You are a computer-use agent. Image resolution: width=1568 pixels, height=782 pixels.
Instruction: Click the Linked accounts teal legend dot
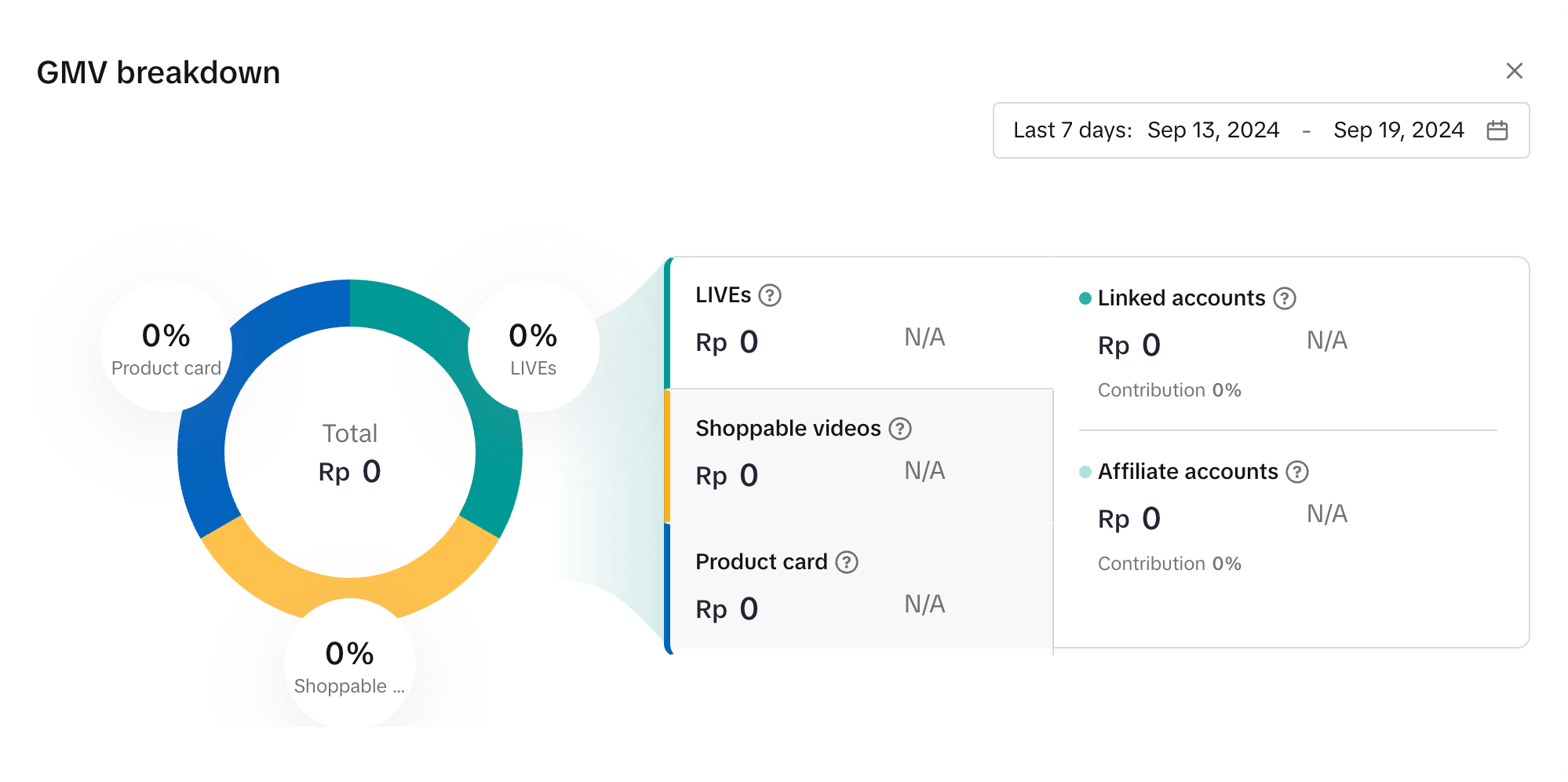(x=1085, y=298)
